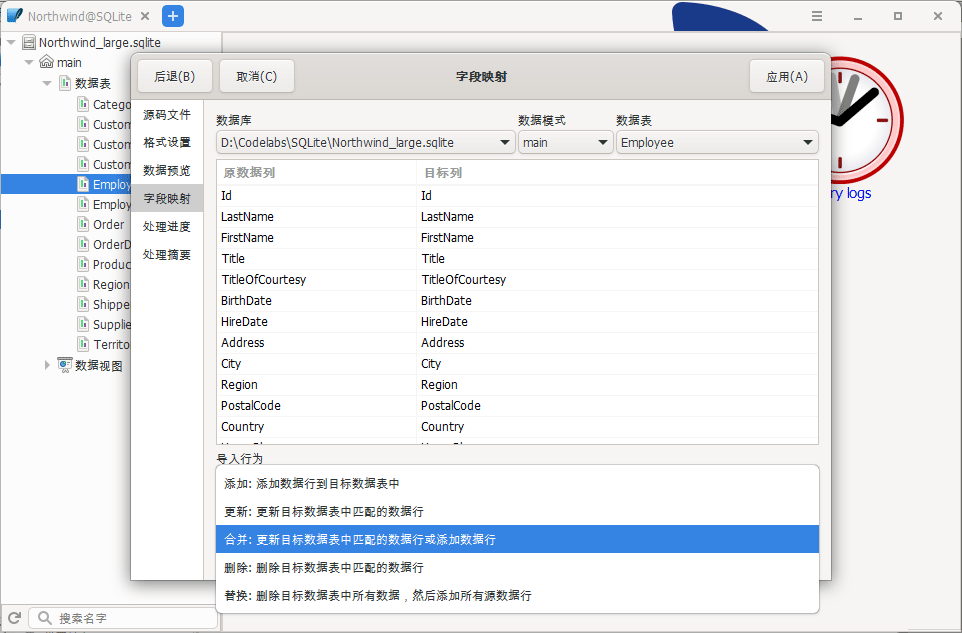Select 合并 merge import behavior option

pyautogui.click(x=517, y=539)
